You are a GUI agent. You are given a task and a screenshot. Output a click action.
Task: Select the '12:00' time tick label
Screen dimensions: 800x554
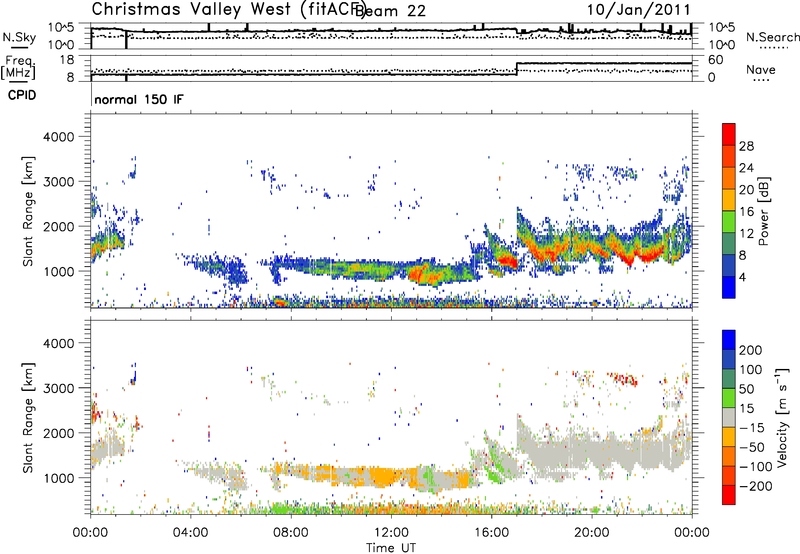click(x=391, y=533)
